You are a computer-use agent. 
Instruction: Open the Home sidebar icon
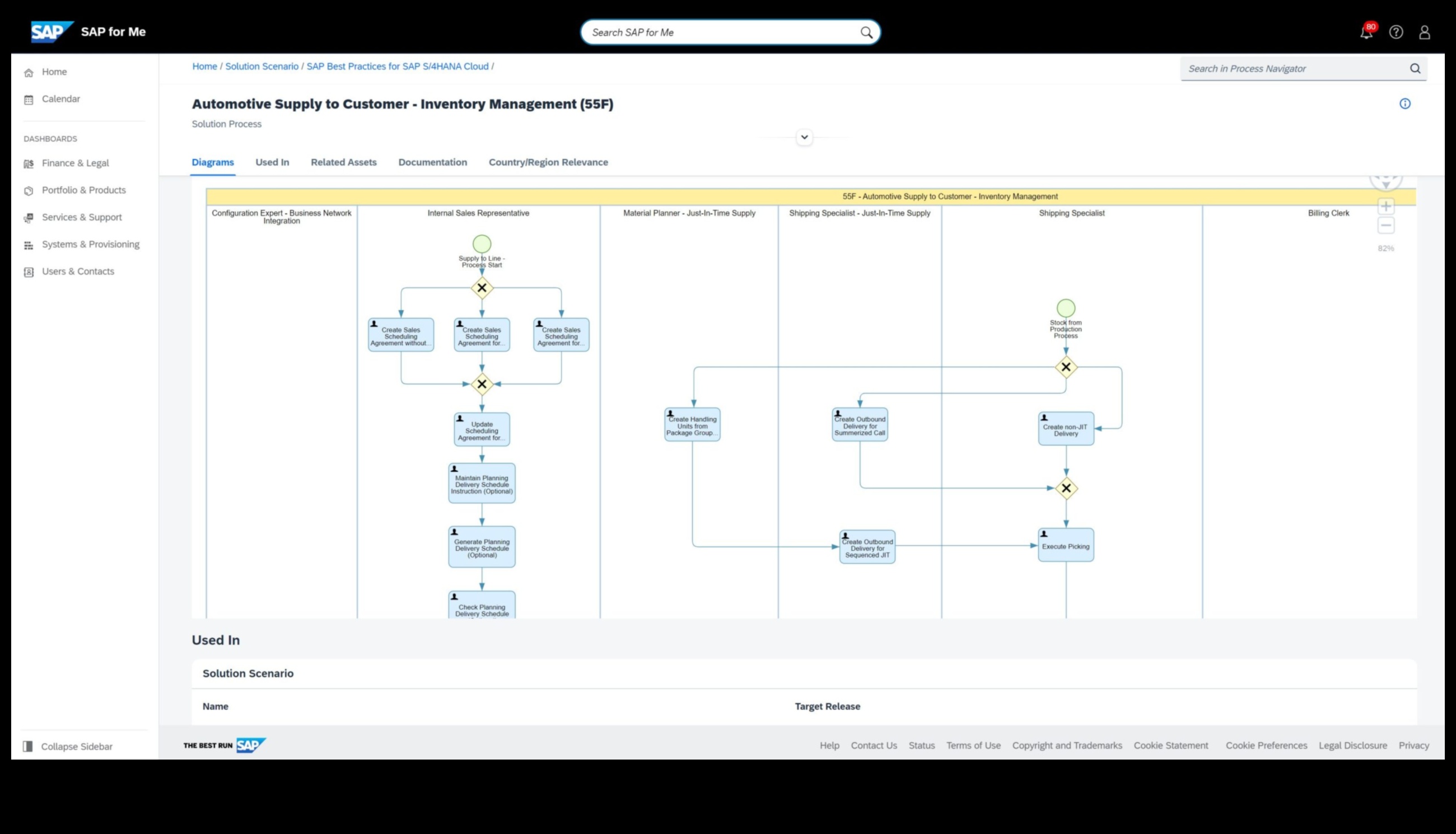coord(29,72)
